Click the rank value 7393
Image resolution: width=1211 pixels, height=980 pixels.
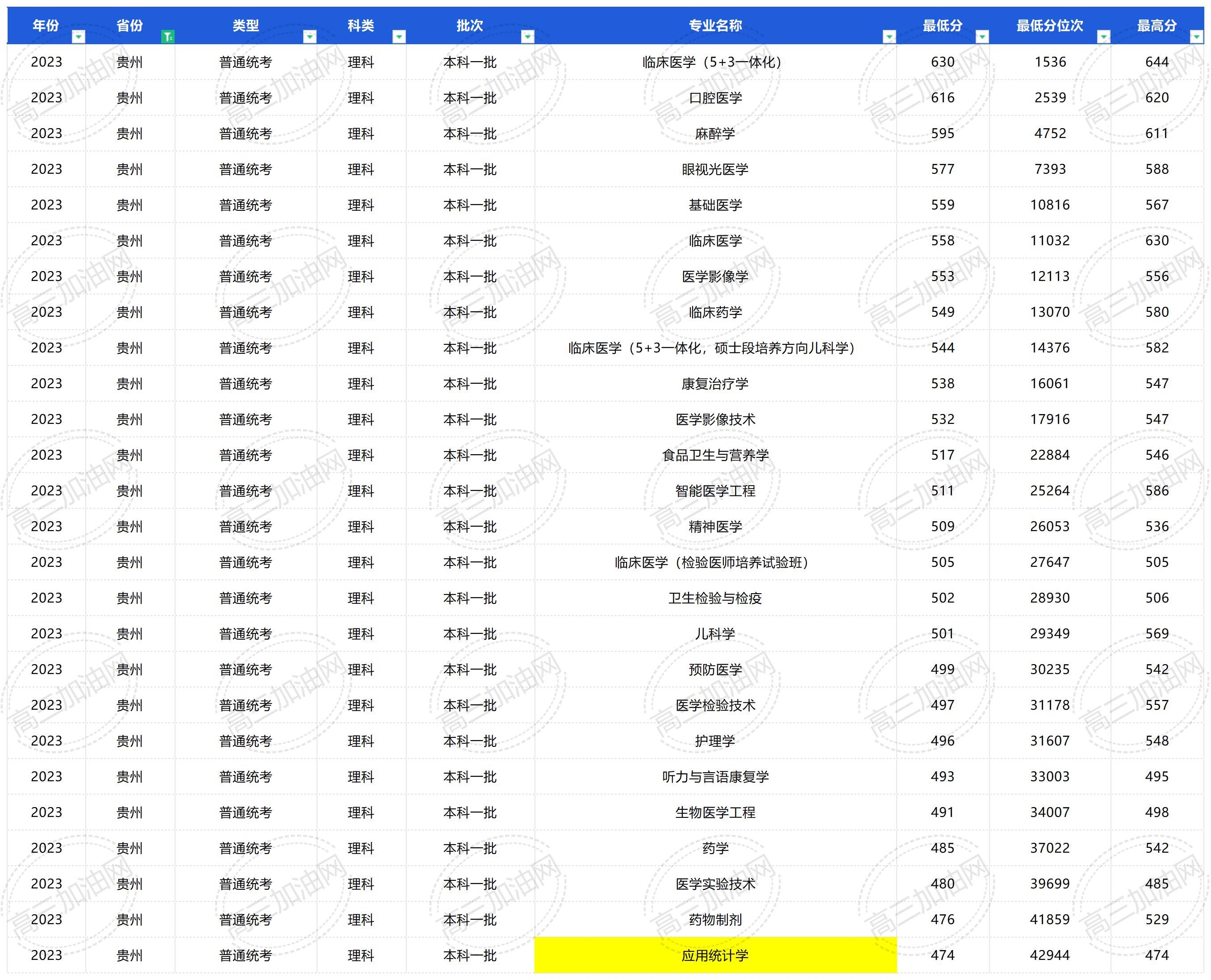[x=1050, y=169]
